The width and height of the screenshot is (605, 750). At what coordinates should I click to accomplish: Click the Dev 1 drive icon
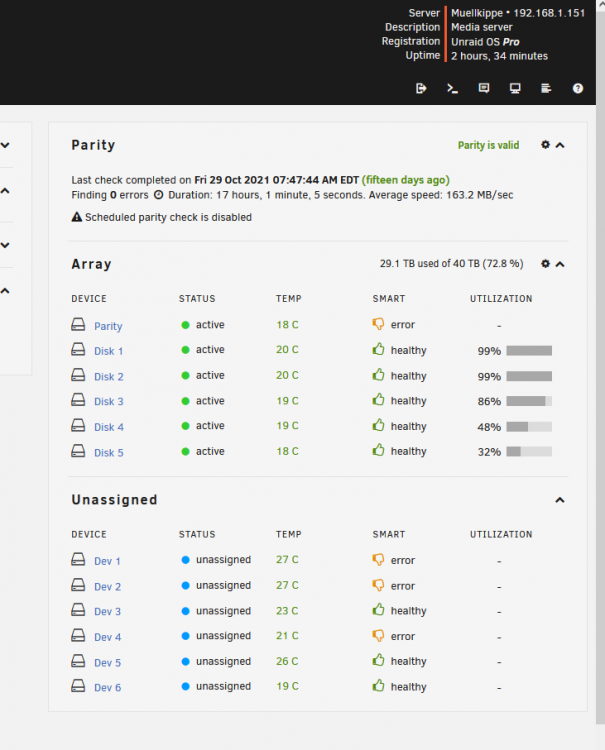tap(78, 559)
